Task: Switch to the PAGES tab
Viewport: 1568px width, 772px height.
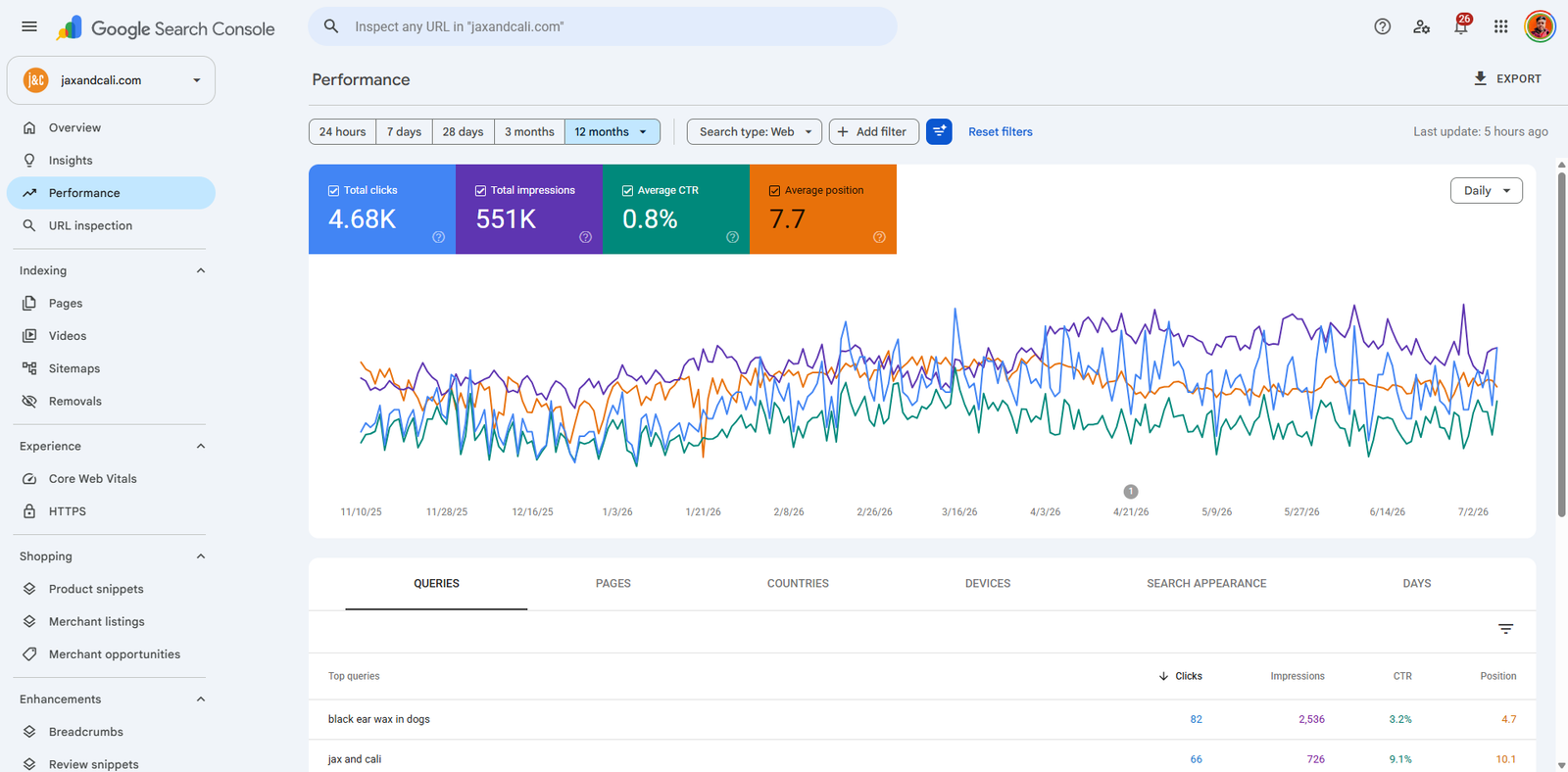Action: [613, 583]
